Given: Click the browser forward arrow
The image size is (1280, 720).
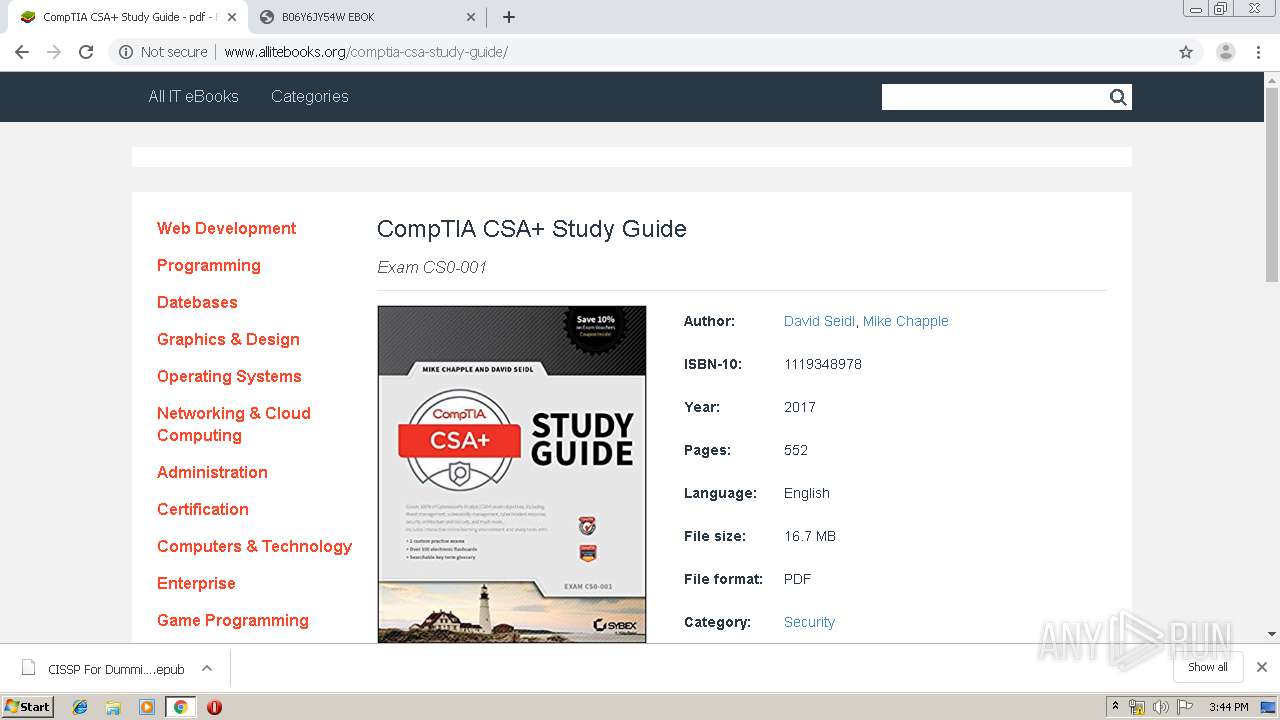Looking at the screenshot, I should point(54,52).
